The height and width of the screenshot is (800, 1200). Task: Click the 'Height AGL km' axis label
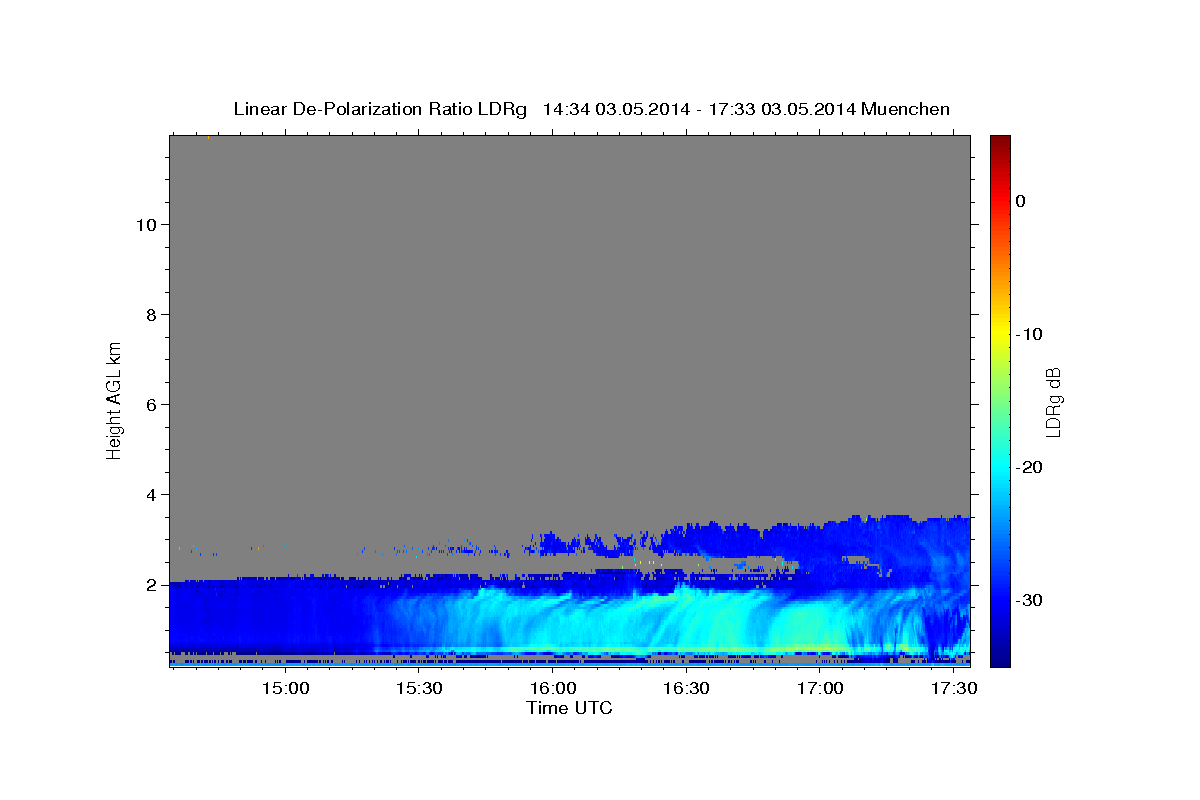pyautogui.click(x=114, y=399)
